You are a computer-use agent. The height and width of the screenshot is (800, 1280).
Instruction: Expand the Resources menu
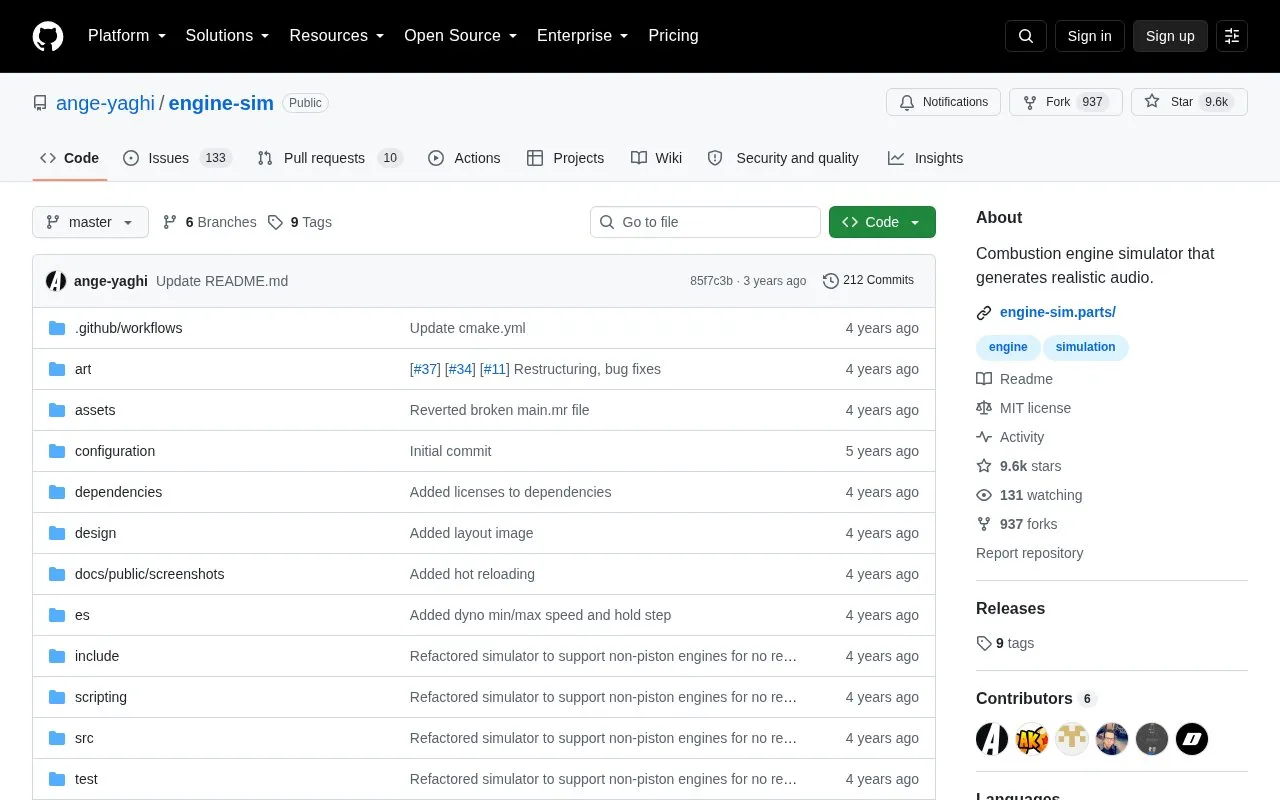(337, 36)
